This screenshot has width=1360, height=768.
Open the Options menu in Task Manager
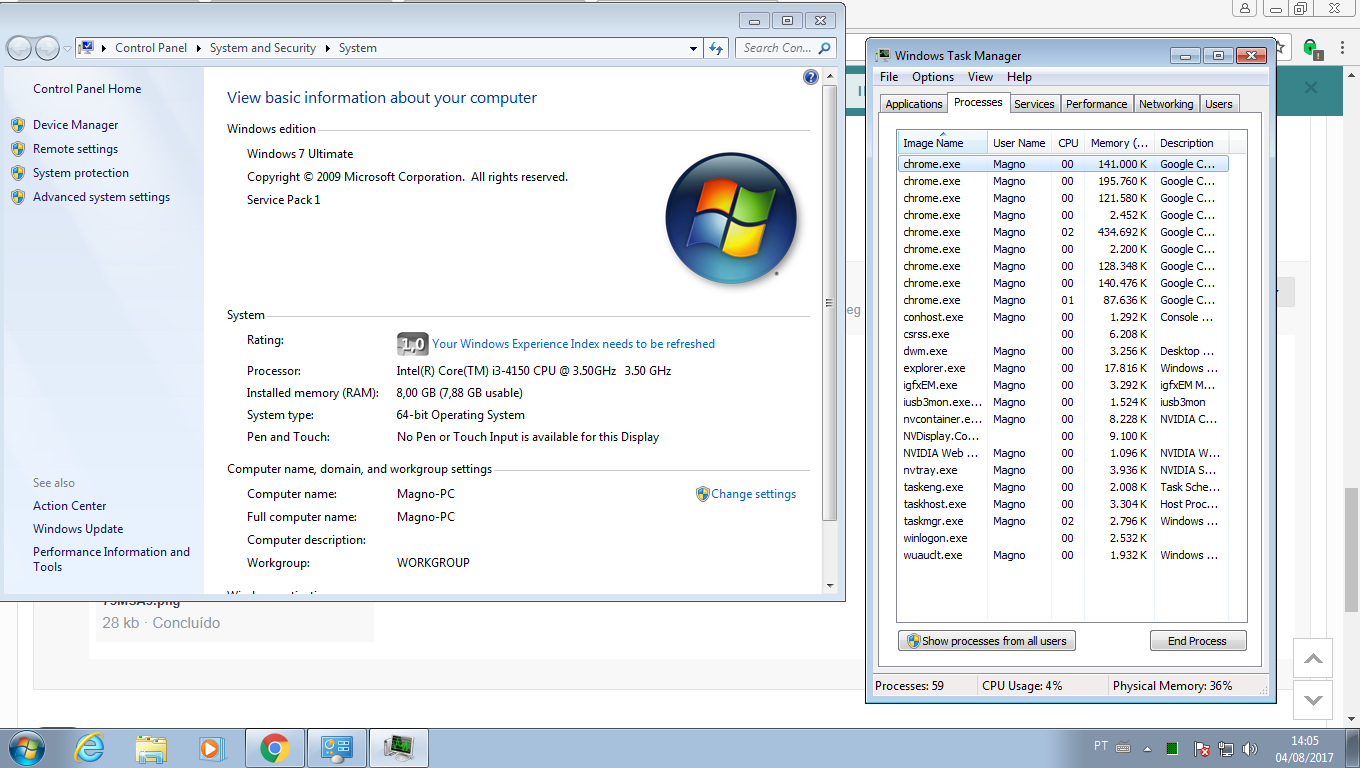point(933,77)
